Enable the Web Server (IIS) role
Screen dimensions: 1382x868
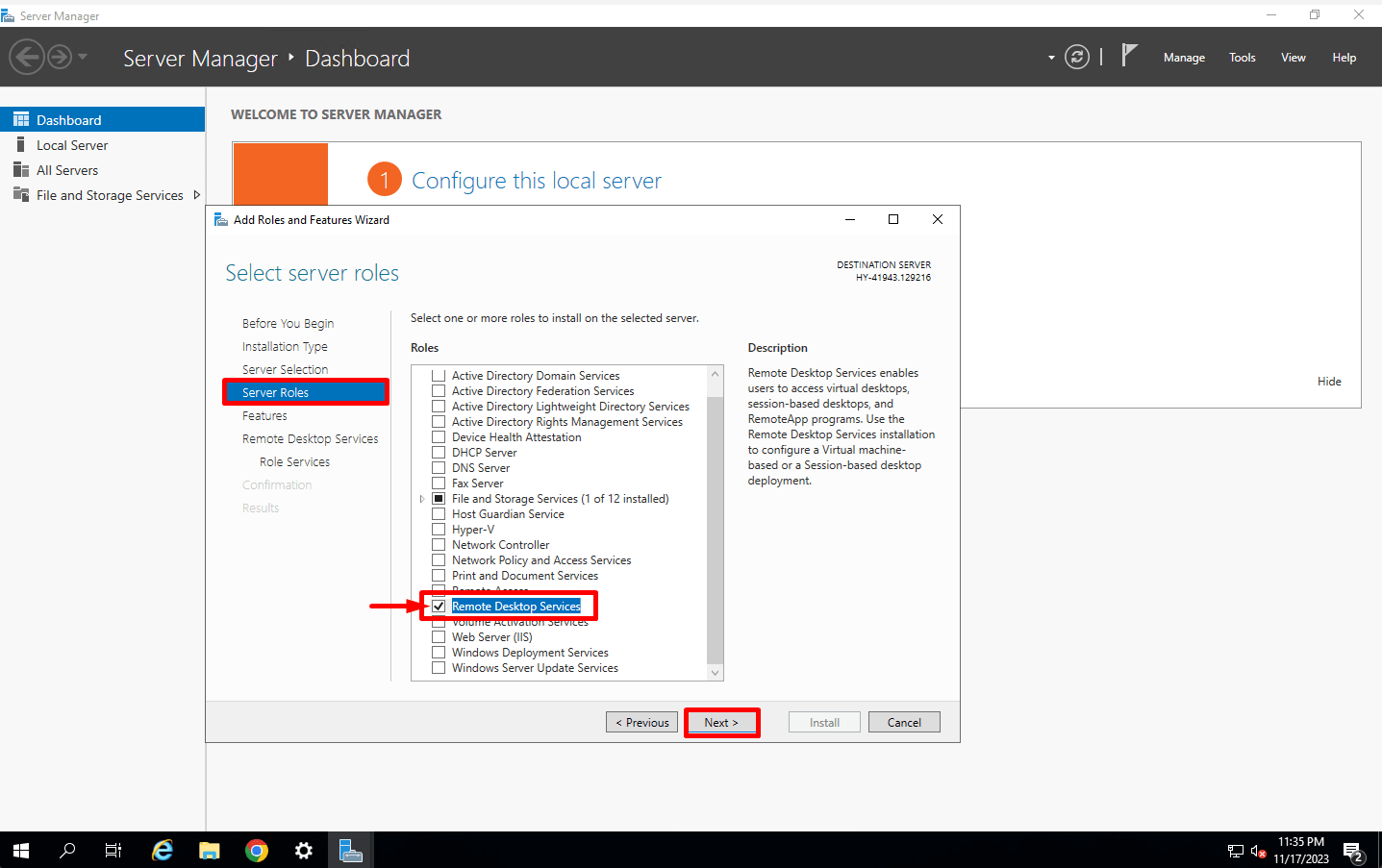click(439, 636)
